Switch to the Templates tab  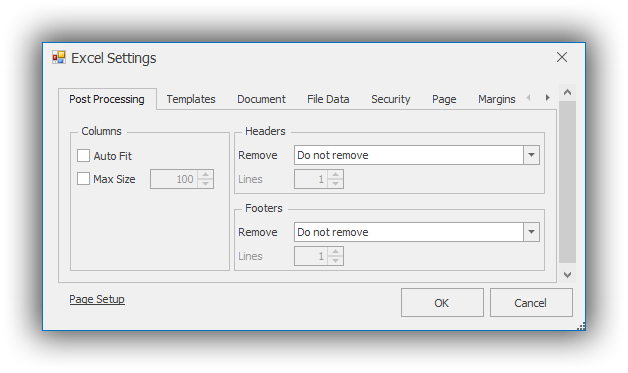coord(191,99)
